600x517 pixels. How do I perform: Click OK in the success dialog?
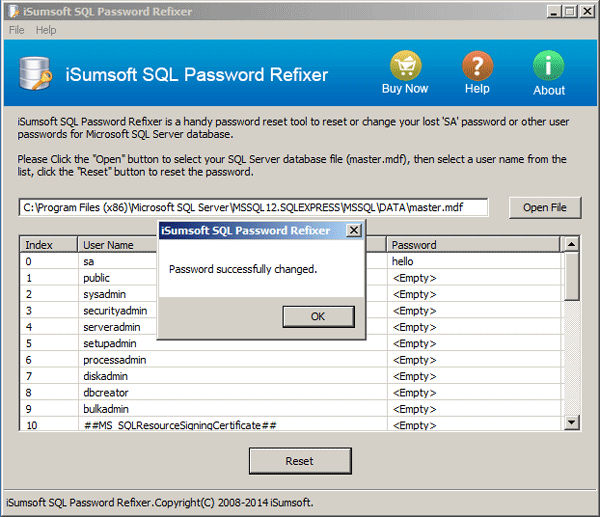pyautogui.click(x=318, y=316)
